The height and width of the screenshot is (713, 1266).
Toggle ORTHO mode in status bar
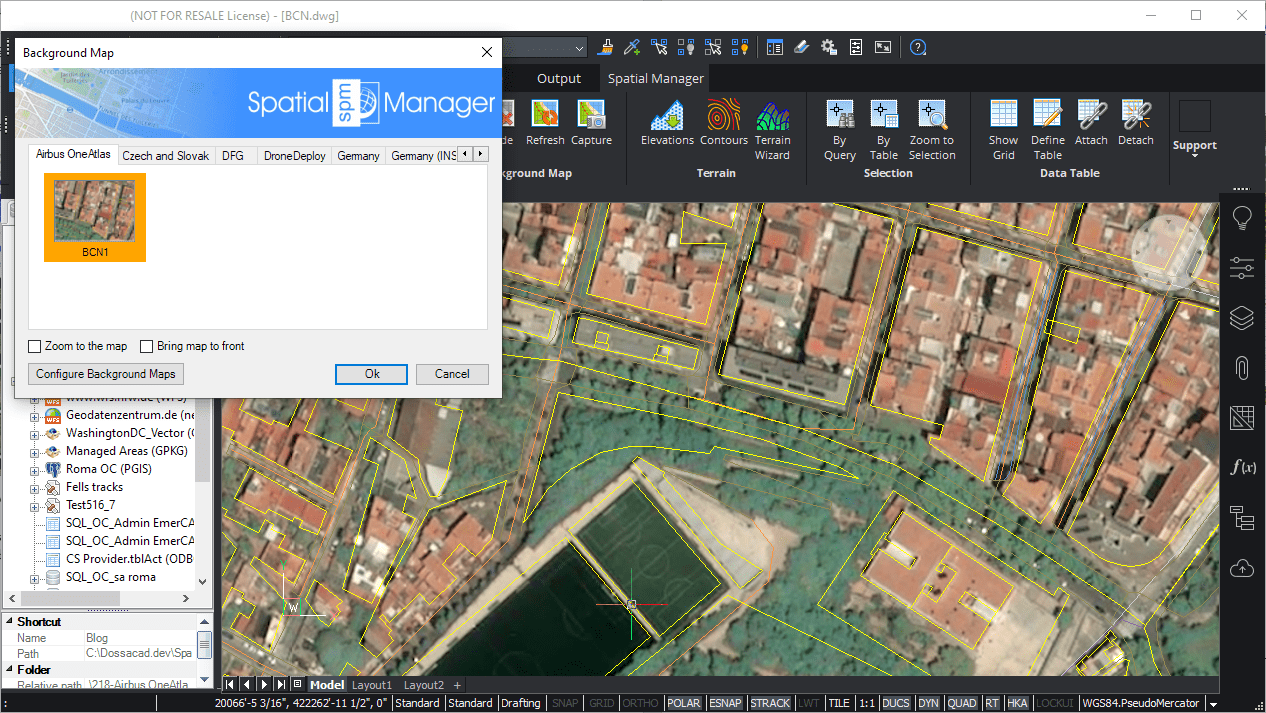click(x=641, y=703)
